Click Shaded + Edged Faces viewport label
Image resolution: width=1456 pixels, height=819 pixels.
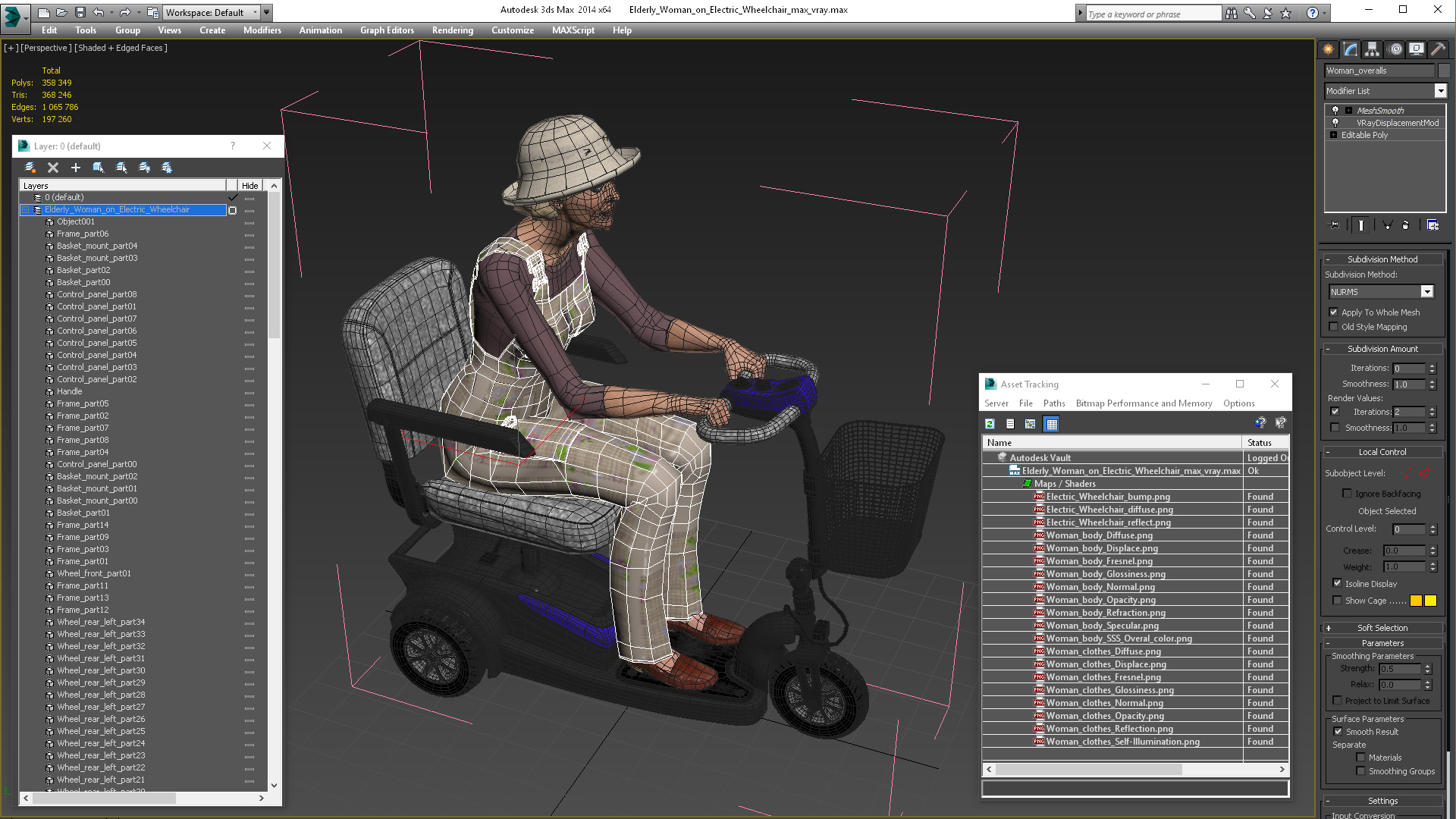tap(121, 48)
